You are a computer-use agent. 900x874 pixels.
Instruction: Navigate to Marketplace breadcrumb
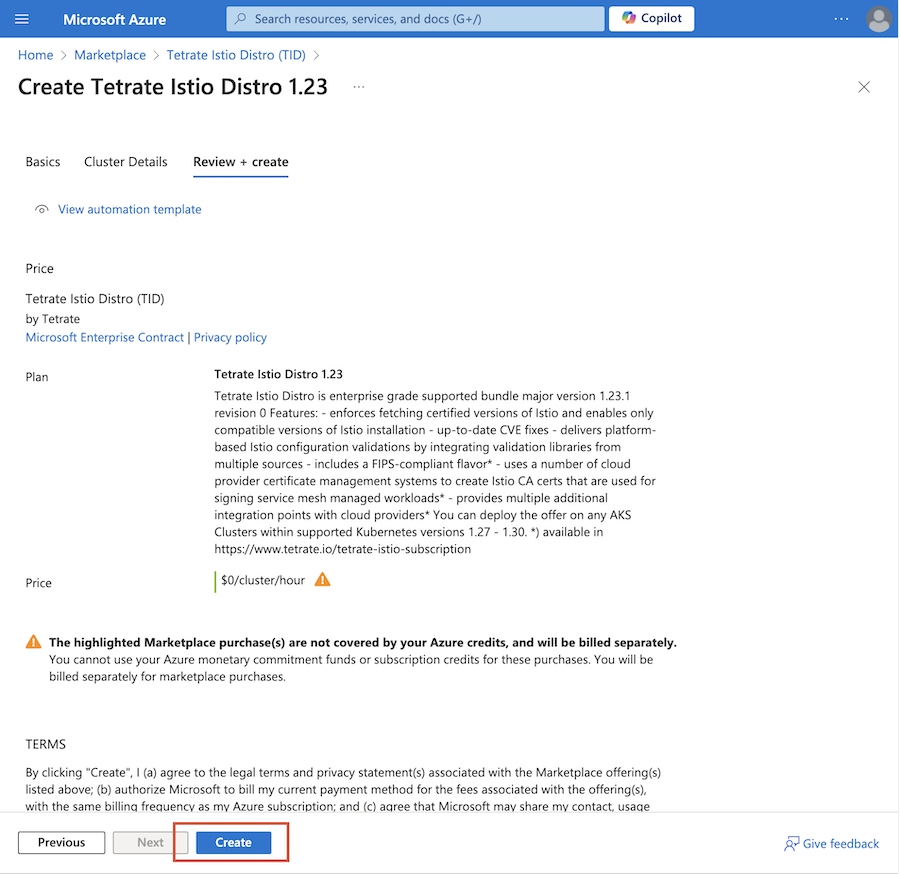(110, 55)
